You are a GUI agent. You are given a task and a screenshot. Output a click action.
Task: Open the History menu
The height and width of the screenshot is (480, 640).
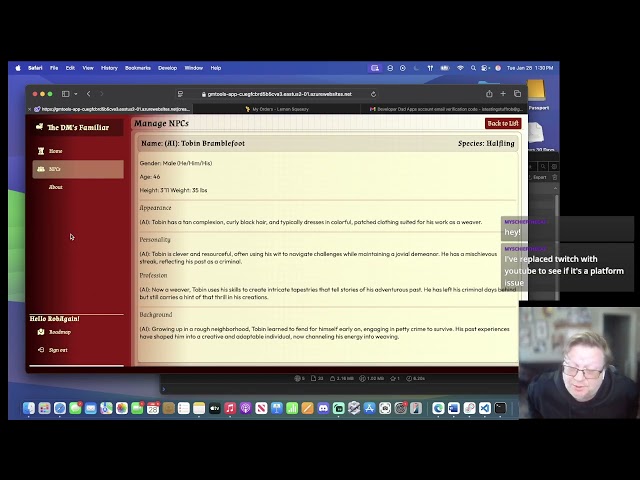point(109,68)
